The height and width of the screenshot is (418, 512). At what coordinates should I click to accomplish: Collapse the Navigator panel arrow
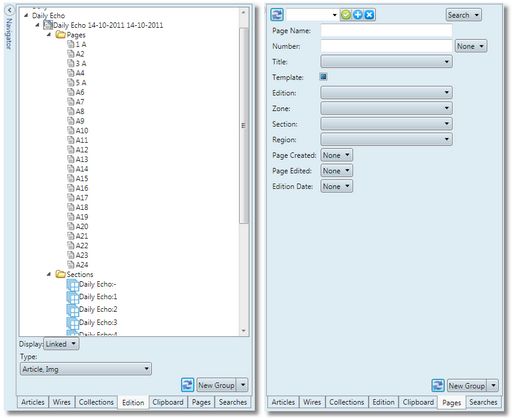click(x=9, y=10)
